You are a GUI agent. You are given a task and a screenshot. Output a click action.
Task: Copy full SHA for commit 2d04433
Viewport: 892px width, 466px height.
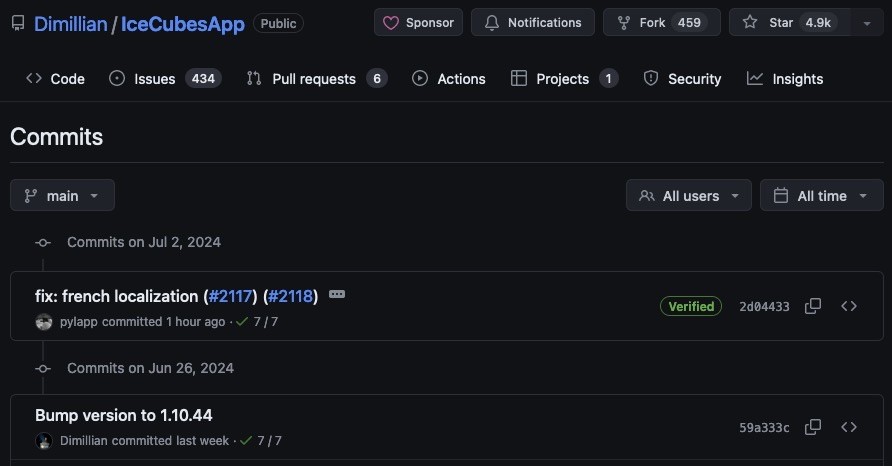pyautogui.click(x=813, y=306)
